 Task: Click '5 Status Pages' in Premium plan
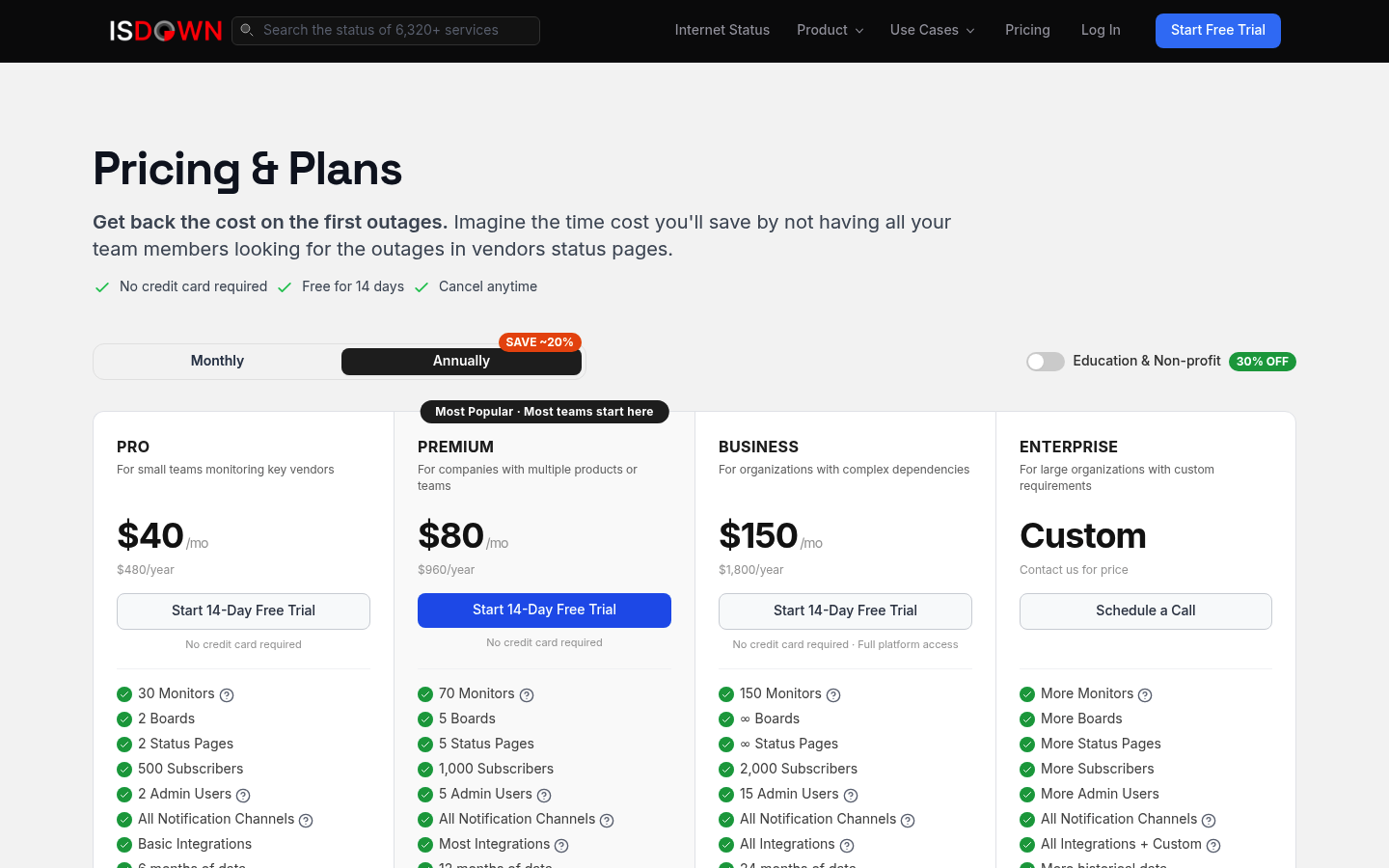486,745
